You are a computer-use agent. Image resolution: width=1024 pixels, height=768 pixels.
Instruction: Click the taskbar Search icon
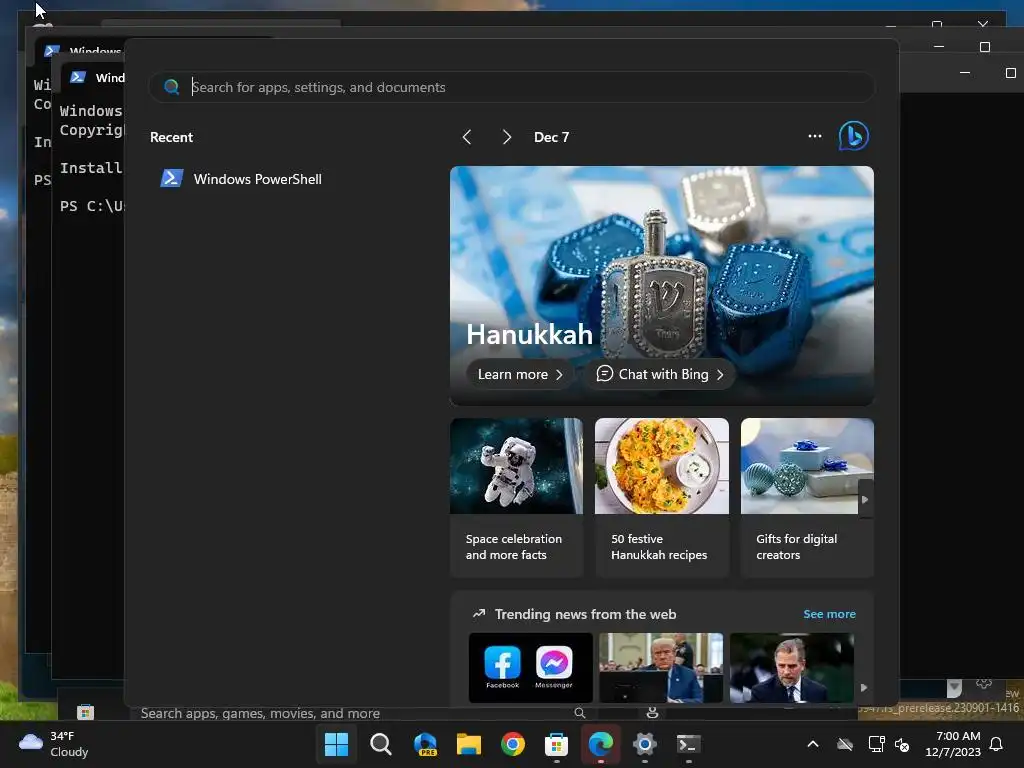(381, 744)
